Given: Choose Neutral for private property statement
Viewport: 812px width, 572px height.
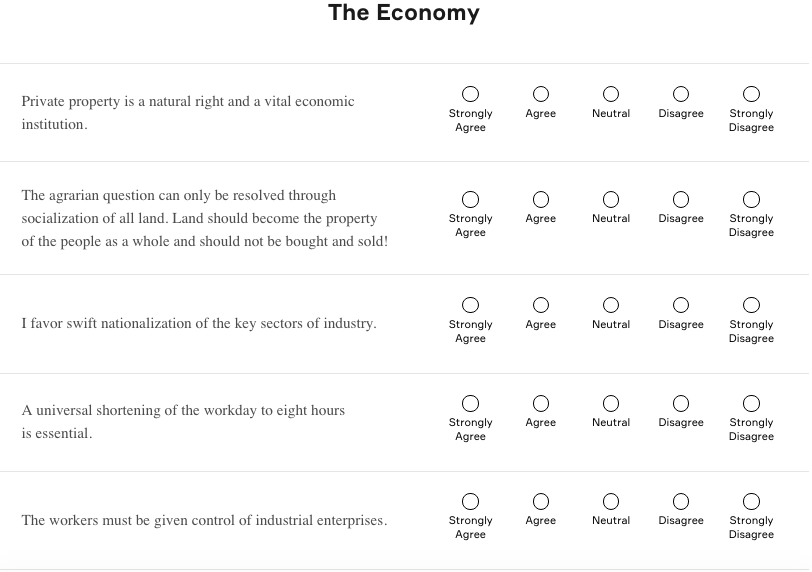Looking at the screenshot, I should click(611, 94).
